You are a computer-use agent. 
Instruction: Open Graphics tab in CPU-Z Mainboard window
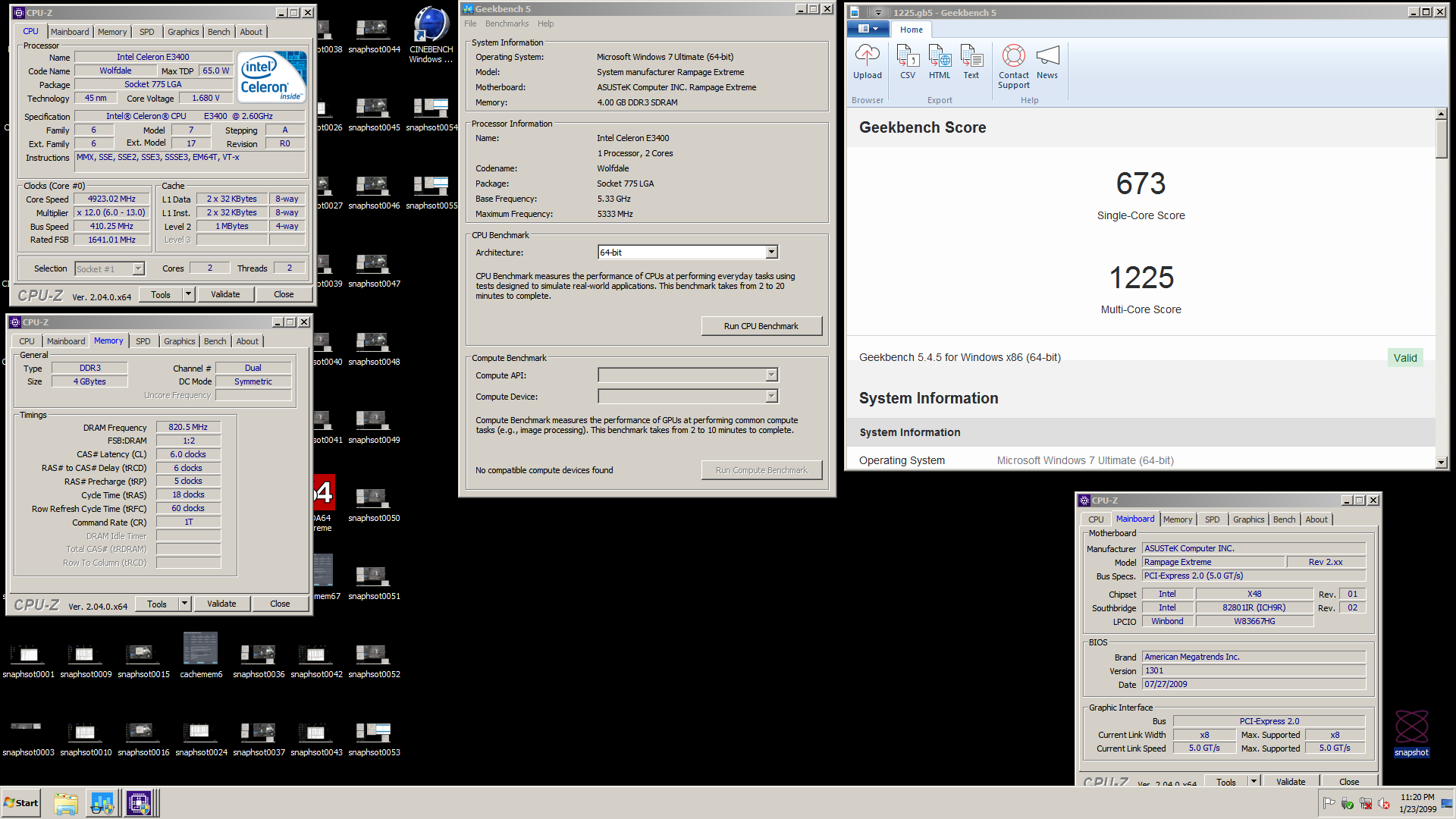pyautogui.click(x=1248, y=519)
